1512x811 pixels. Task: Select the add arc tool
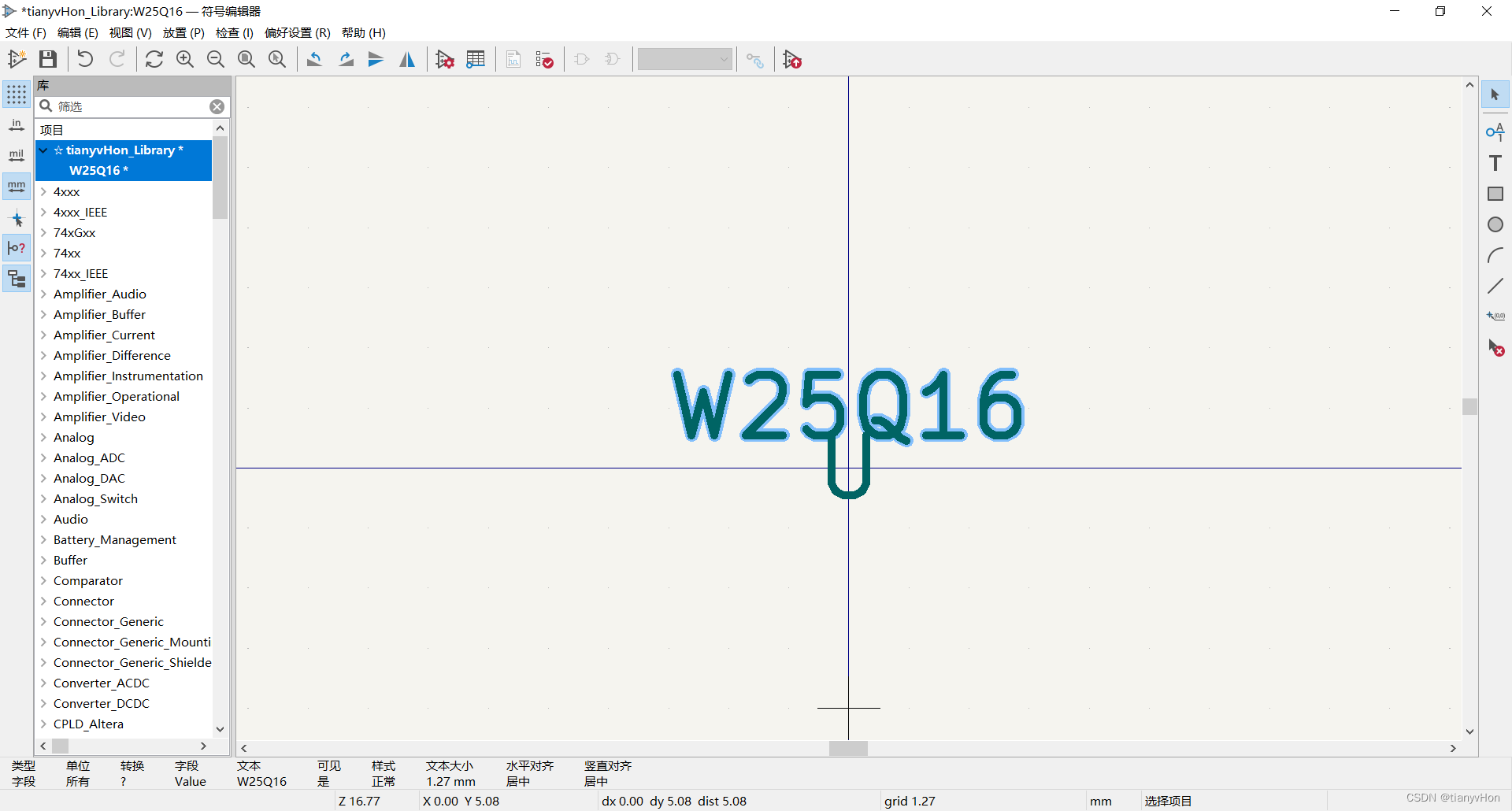pos(1495,255)
